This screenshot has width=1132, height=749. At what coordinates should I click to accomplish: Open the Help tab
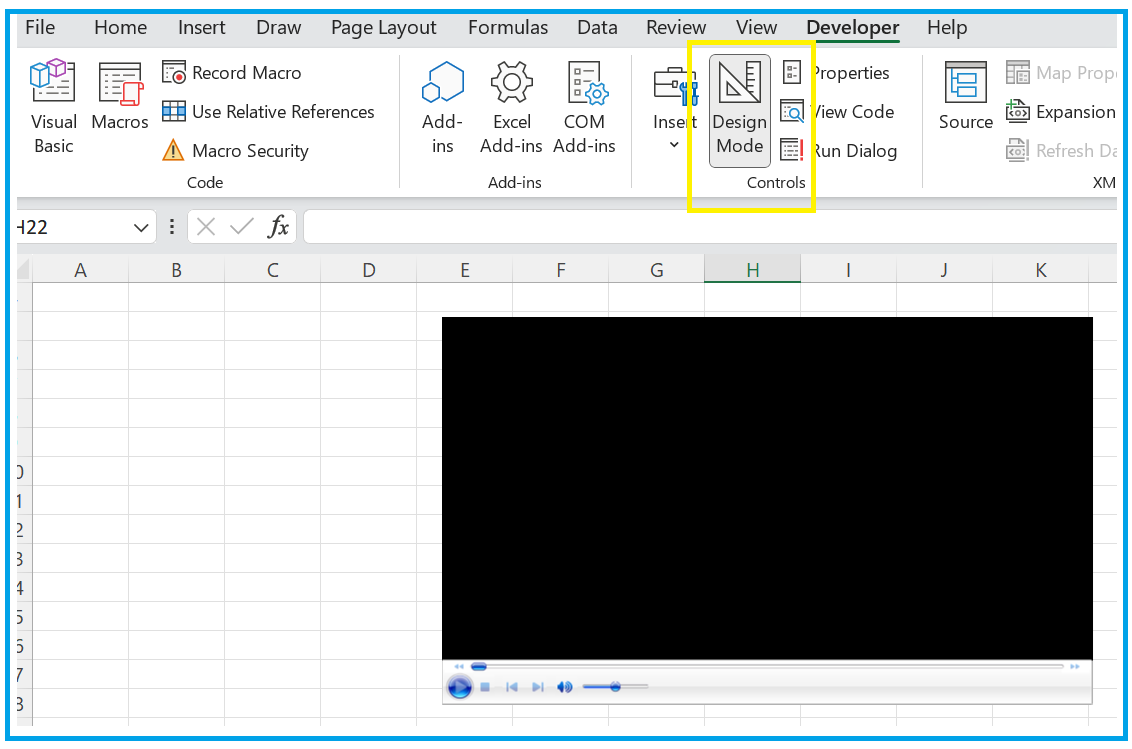coord(946,27)
